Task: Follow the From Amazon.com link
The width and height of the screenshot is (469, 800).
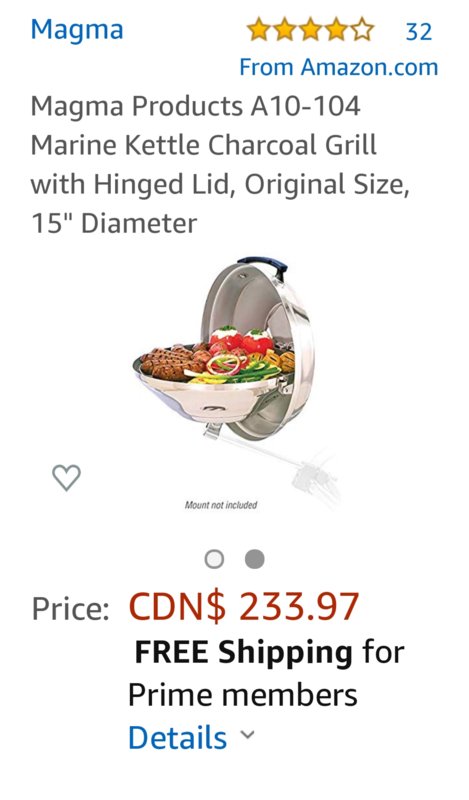Action: [x=339, y=67]
